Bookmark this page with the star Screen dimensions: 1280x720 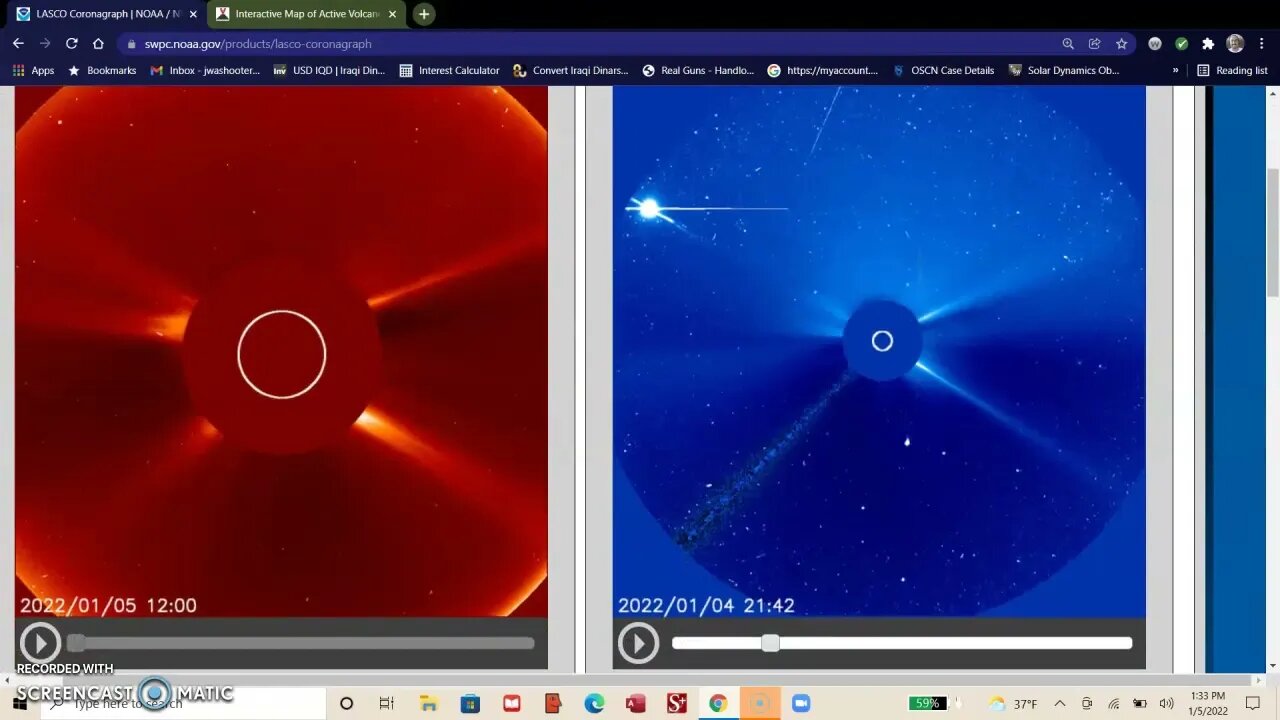[x=1122, y=44]
